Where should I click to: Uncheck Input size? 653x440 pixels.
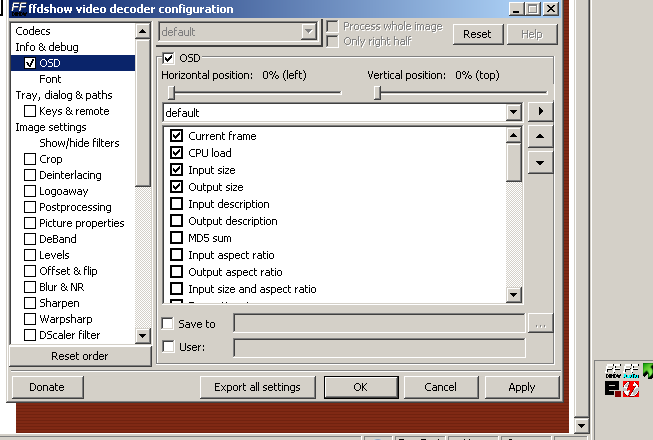pos(177,169)
